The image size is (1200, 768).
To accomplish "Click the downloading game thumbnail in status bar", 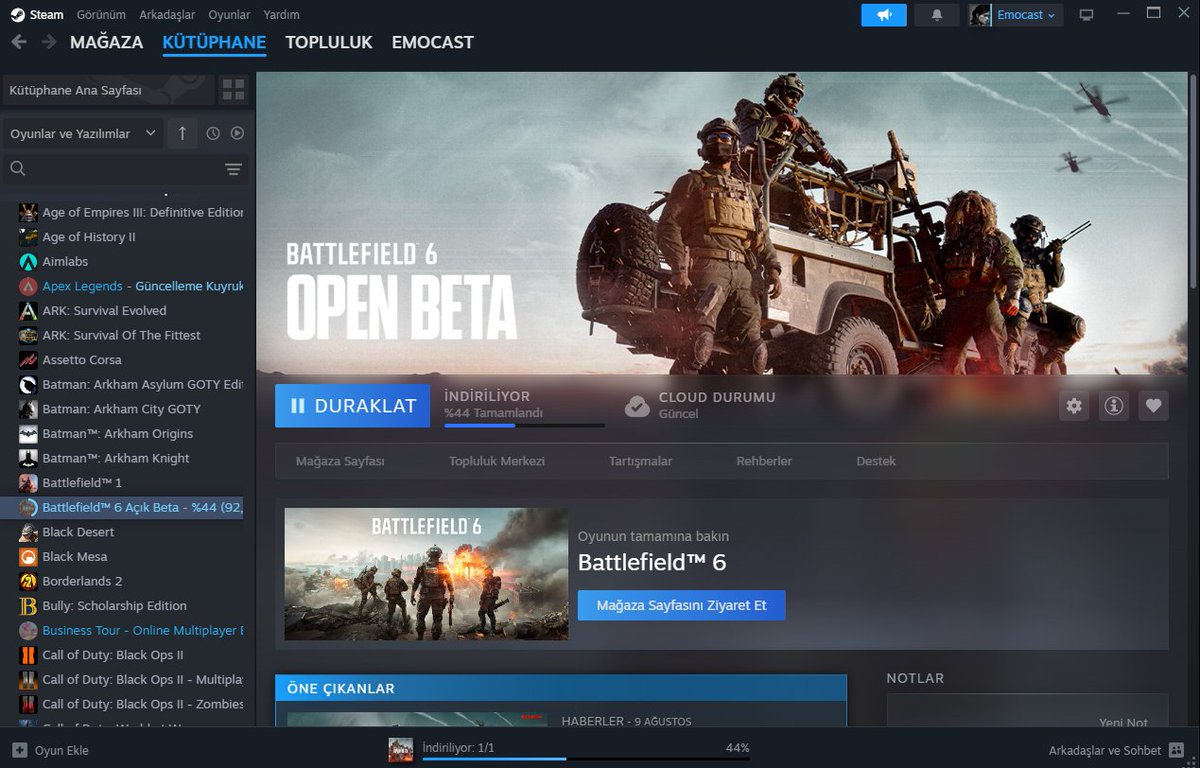I will pyautogui.click(x=401, y=750).
